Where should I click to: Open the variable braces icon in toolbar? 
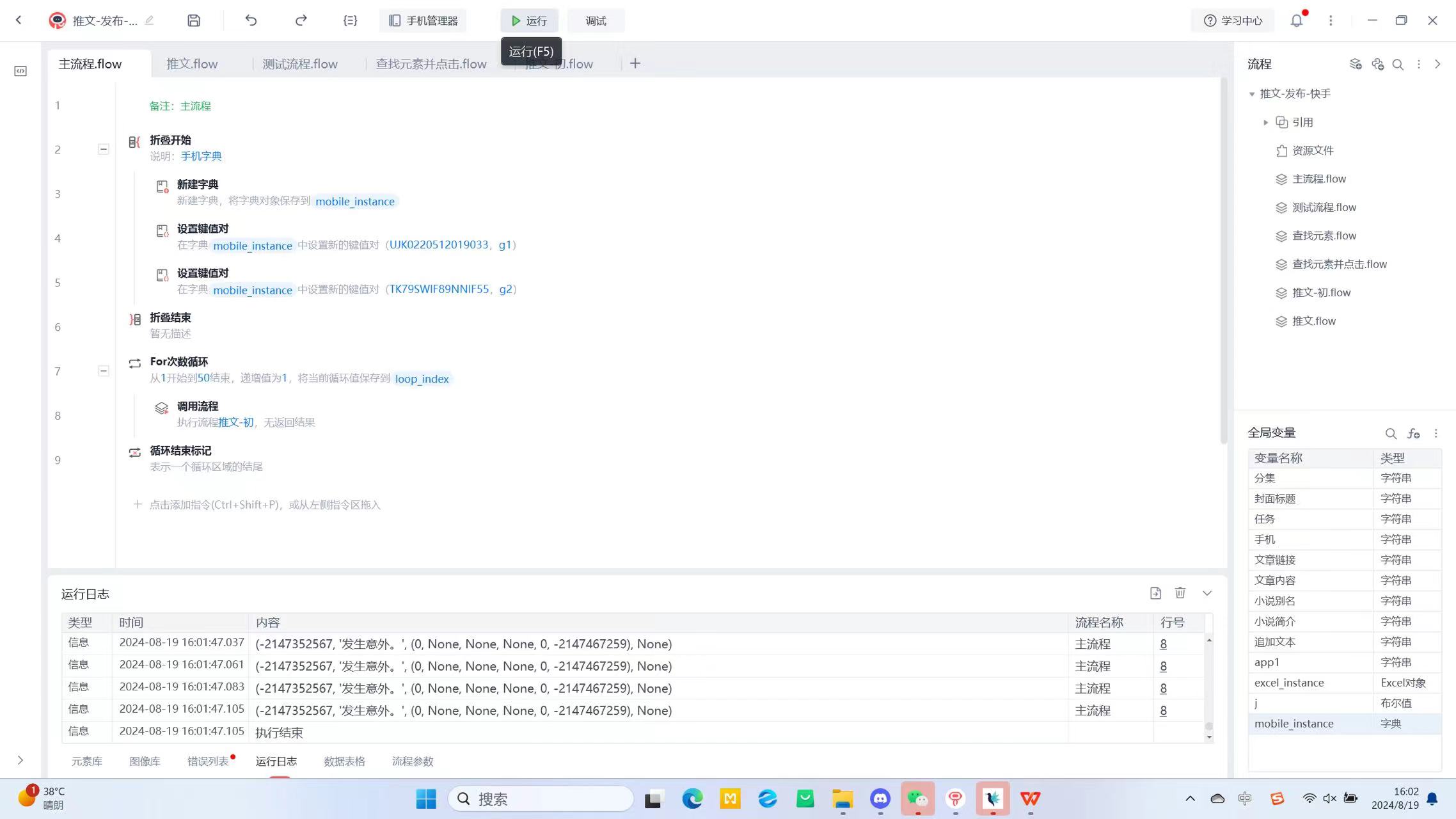[x=350, y=20]
